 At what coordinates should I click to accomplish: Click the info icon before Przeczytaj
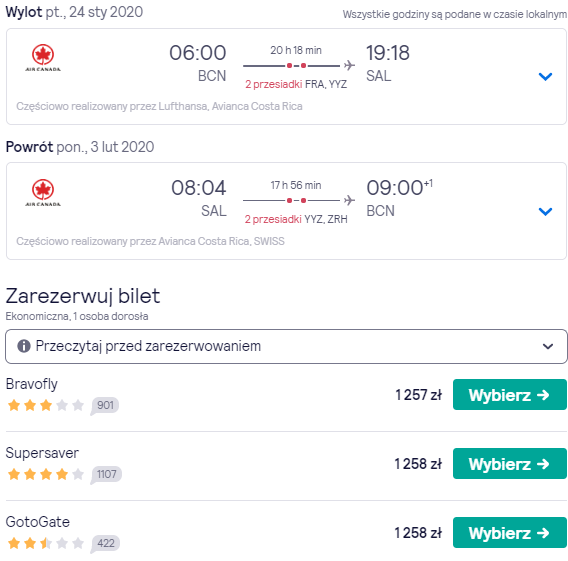click(24, 346)
